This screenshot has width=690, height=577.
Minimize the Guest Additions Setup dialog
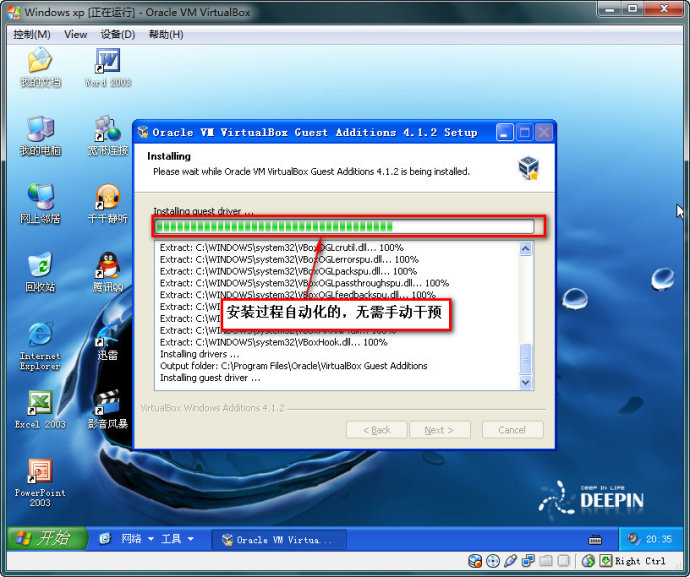tap(505, 132)
